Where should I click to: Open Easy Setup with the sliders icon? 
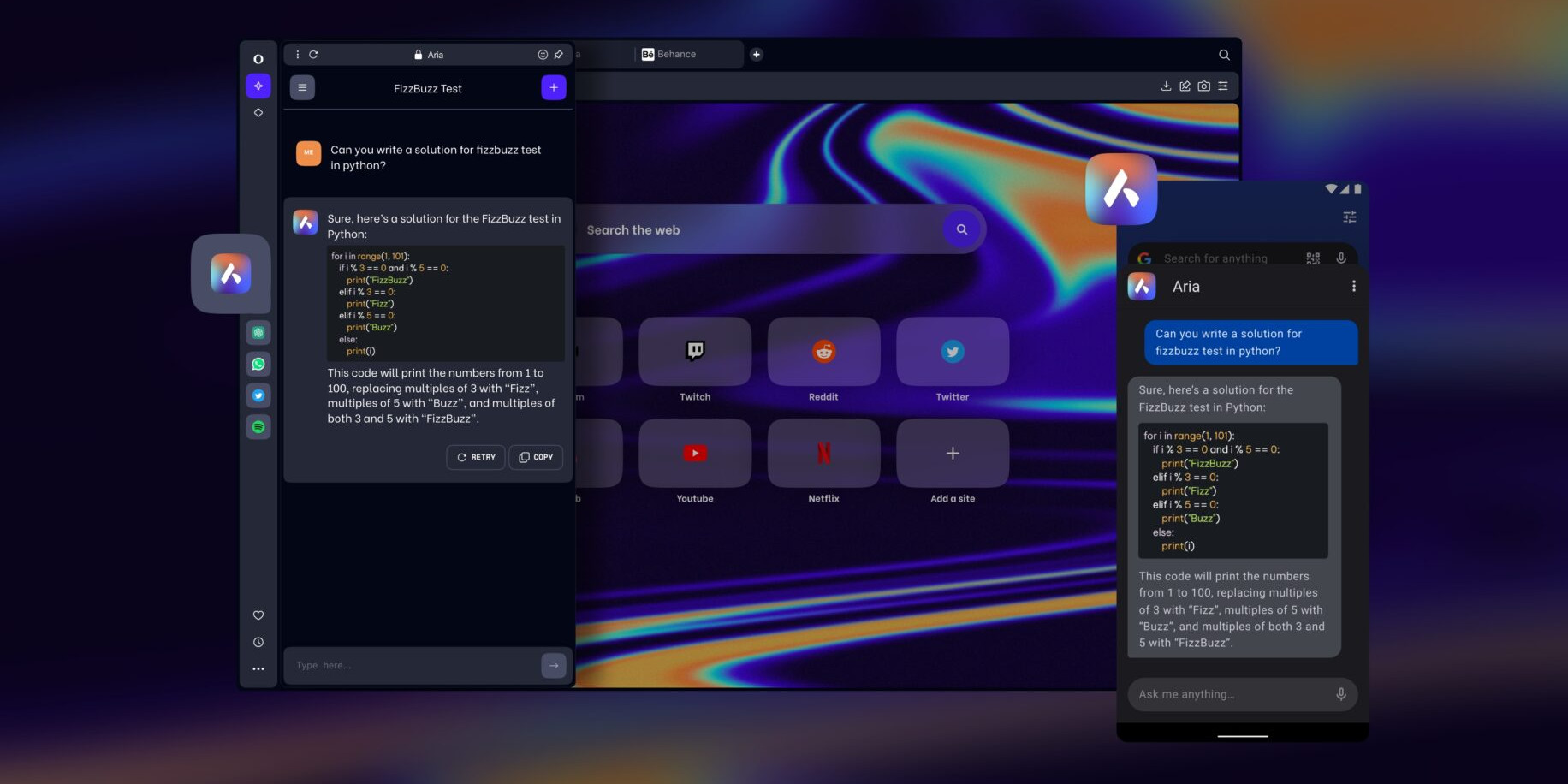[1224, 86]
